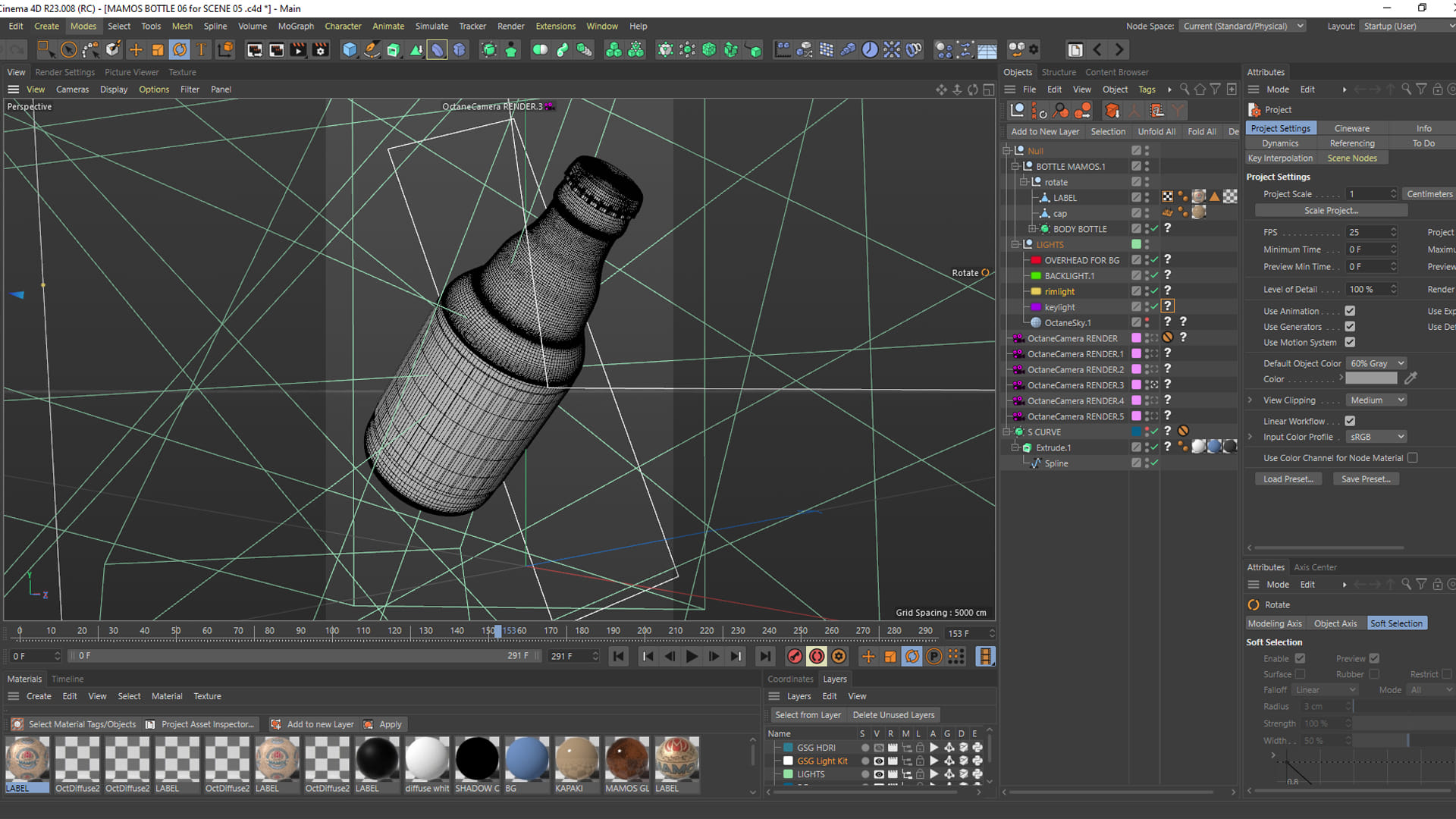Open Input Color Profile sRGB dropdown
Screen dimensions: 1456x819
pyautogui.click(x=1376, y=437)
